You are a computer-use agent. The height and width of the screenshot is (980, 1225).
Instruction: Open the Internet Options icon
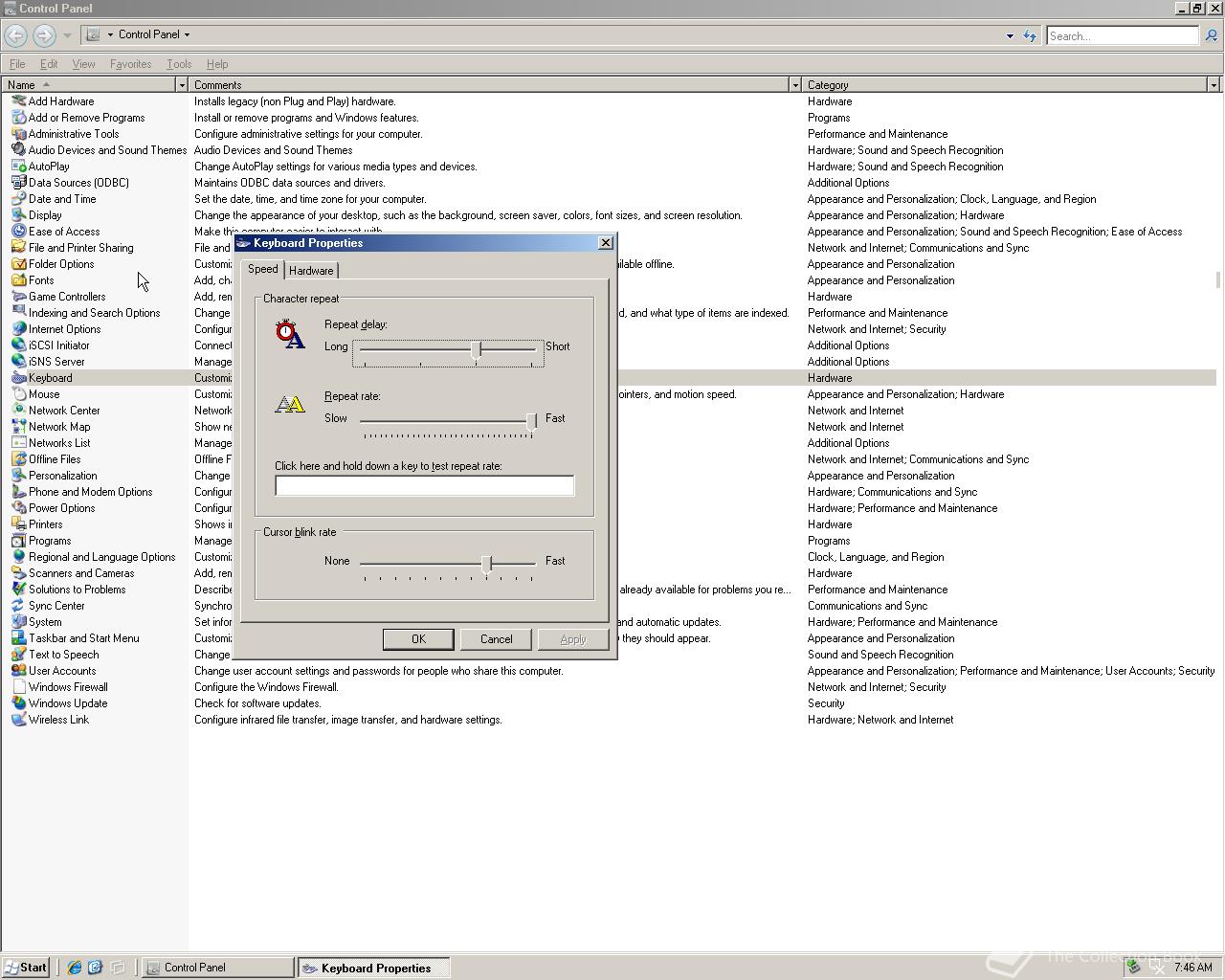[x=18, y=329]
